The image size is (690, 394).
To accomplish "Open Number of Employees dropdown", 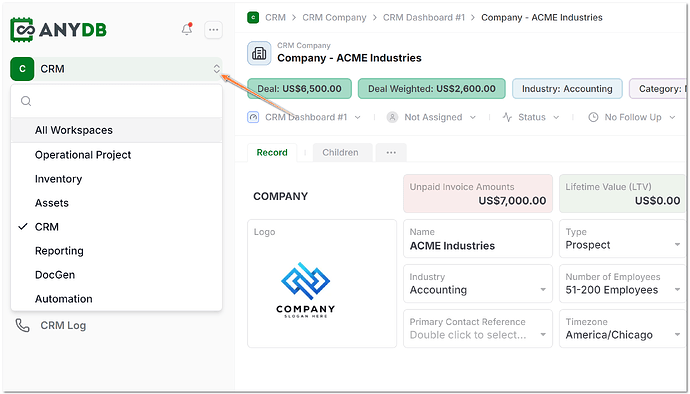I will [x=677, y=290].
